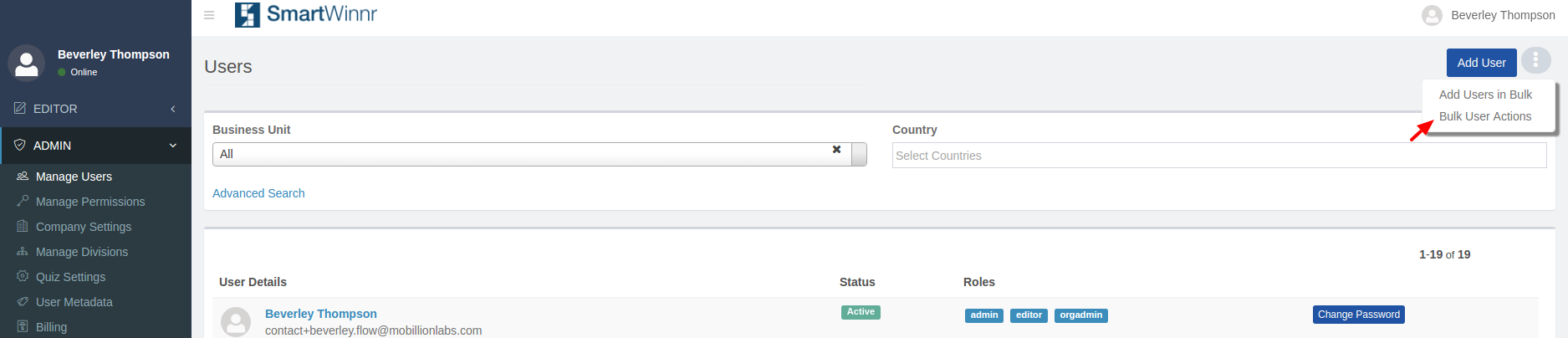1568x338 pixels.
Task: Open the three-dot more options button
Action: tap(1535, 60)
